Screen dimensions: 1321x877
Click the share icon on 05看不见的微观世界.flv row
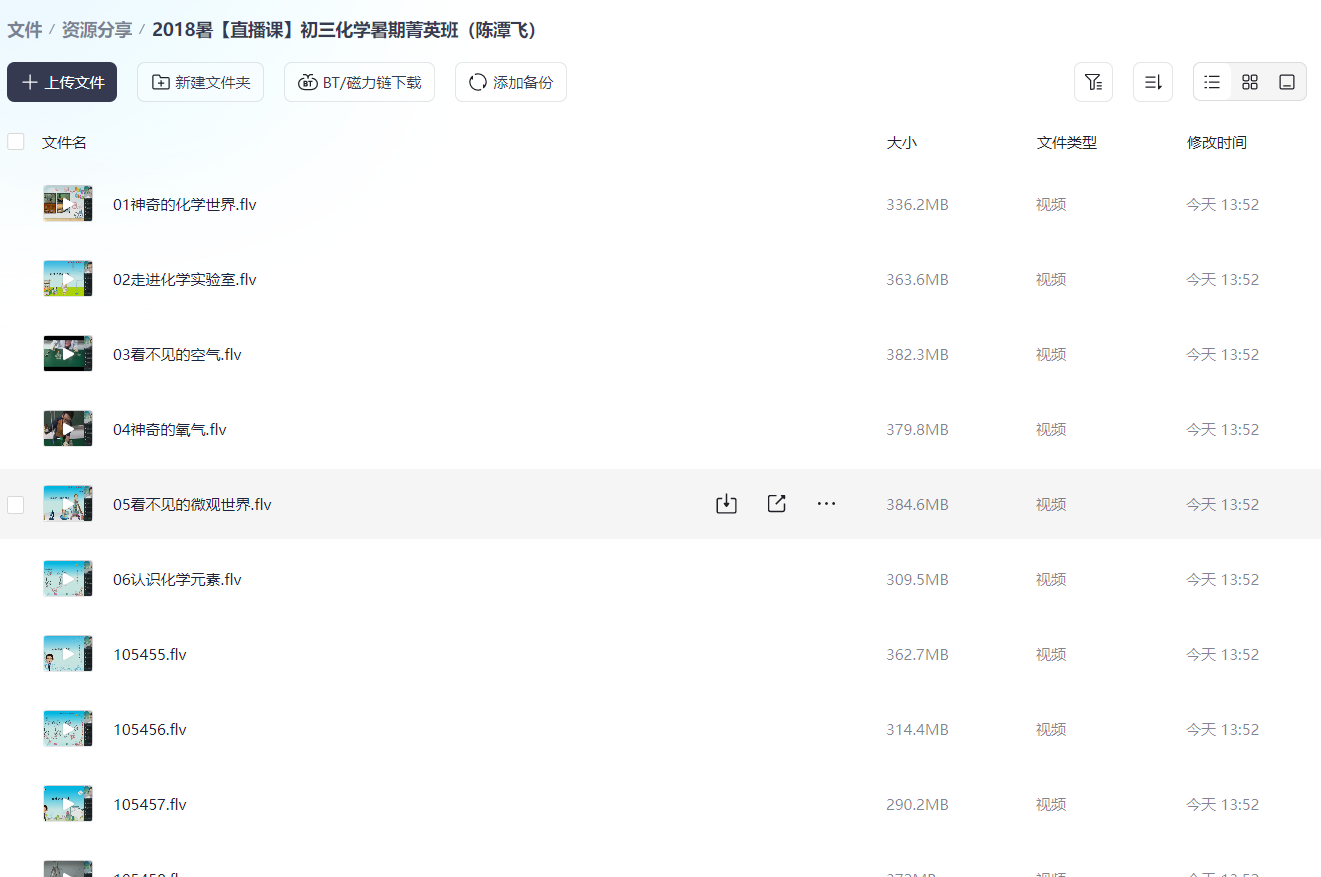coord(776,504)
